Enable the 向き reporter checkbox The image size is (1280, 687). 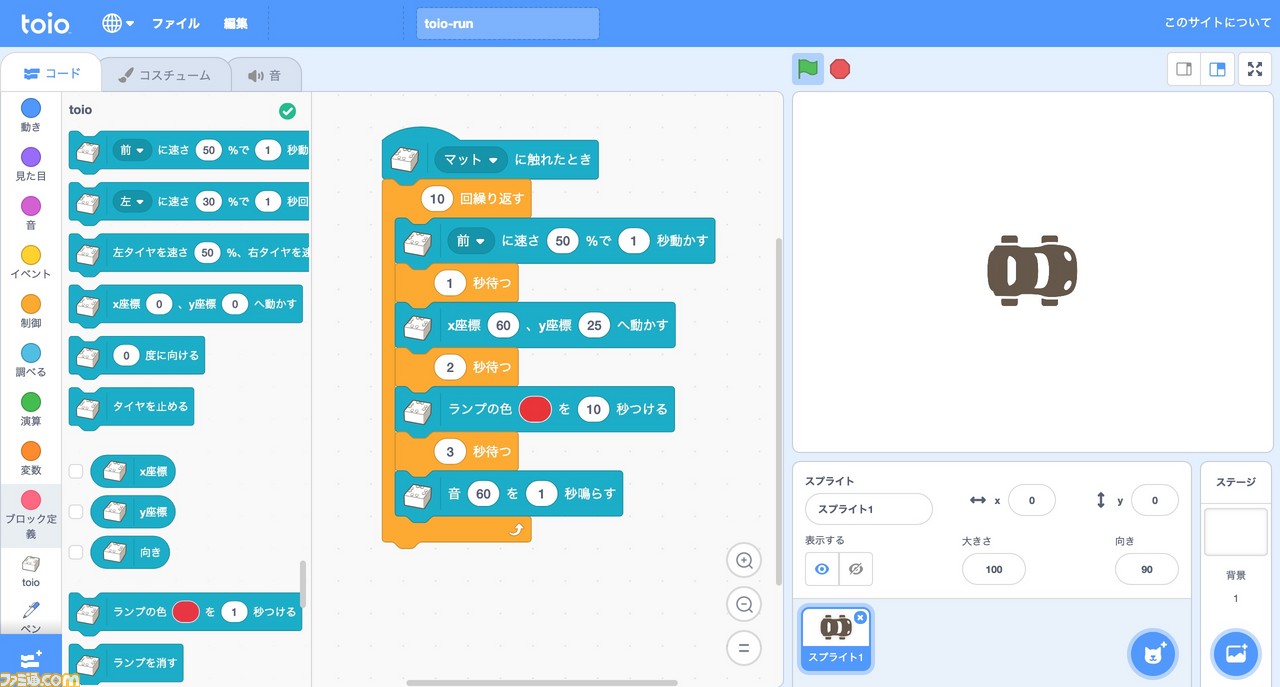pos(76,551)
